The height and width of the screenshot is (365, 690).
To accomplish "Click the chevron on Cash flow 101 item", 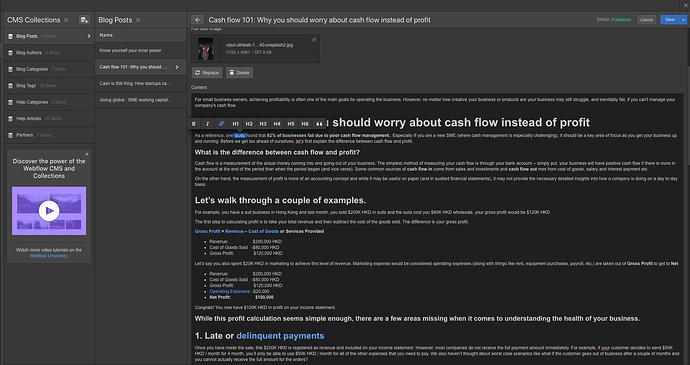I will 177,67.
